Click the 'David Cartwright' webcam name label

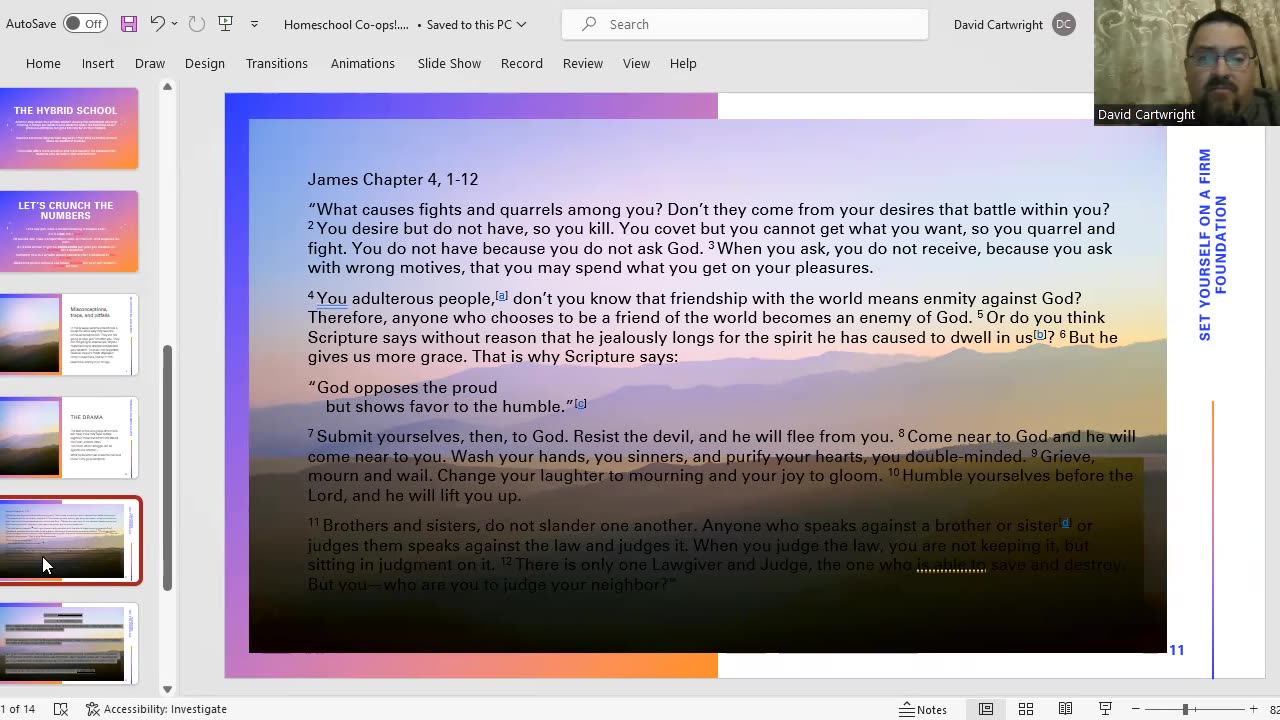(x=1146, y=114)
